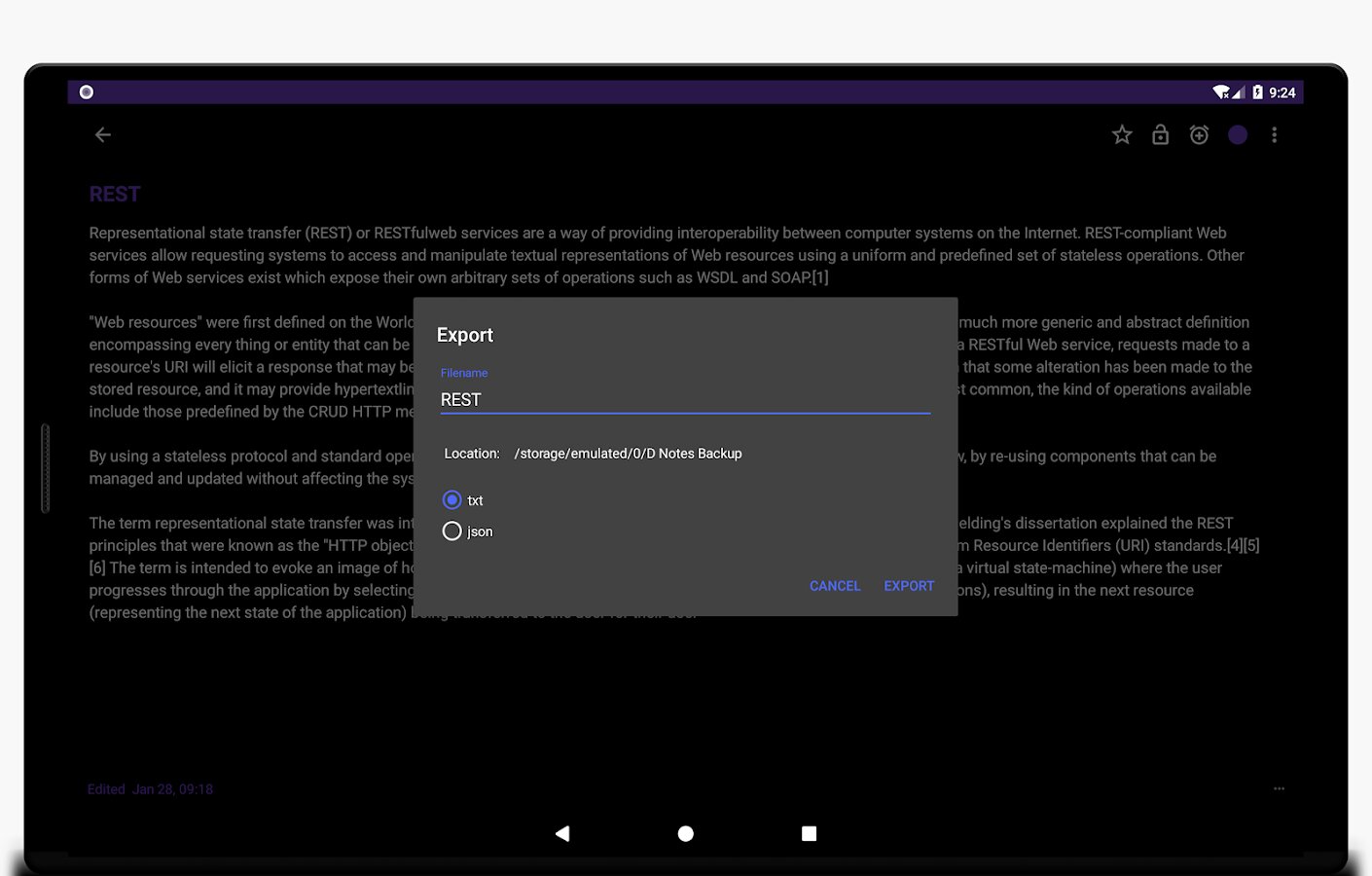Image resolution: width=1372 pixels, height=876 pixels.
Task: Tap the REST note title
Action: pyautogui.click(x=115, y=195)
